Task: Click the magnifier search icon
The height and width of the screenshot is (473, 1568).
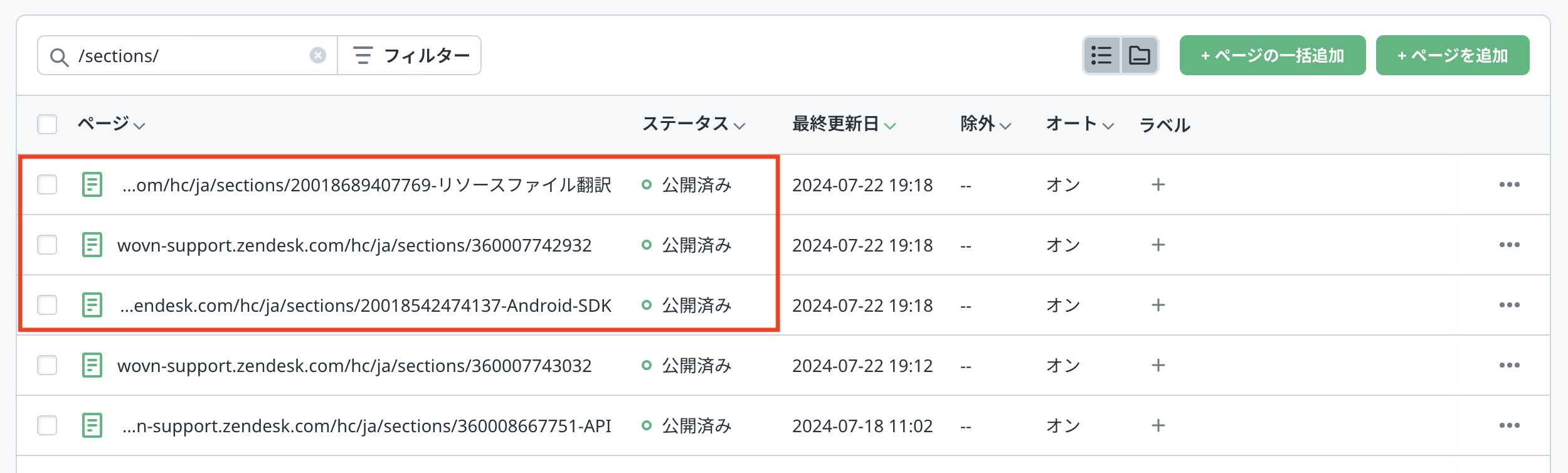Action: click(x=59, y=57)
